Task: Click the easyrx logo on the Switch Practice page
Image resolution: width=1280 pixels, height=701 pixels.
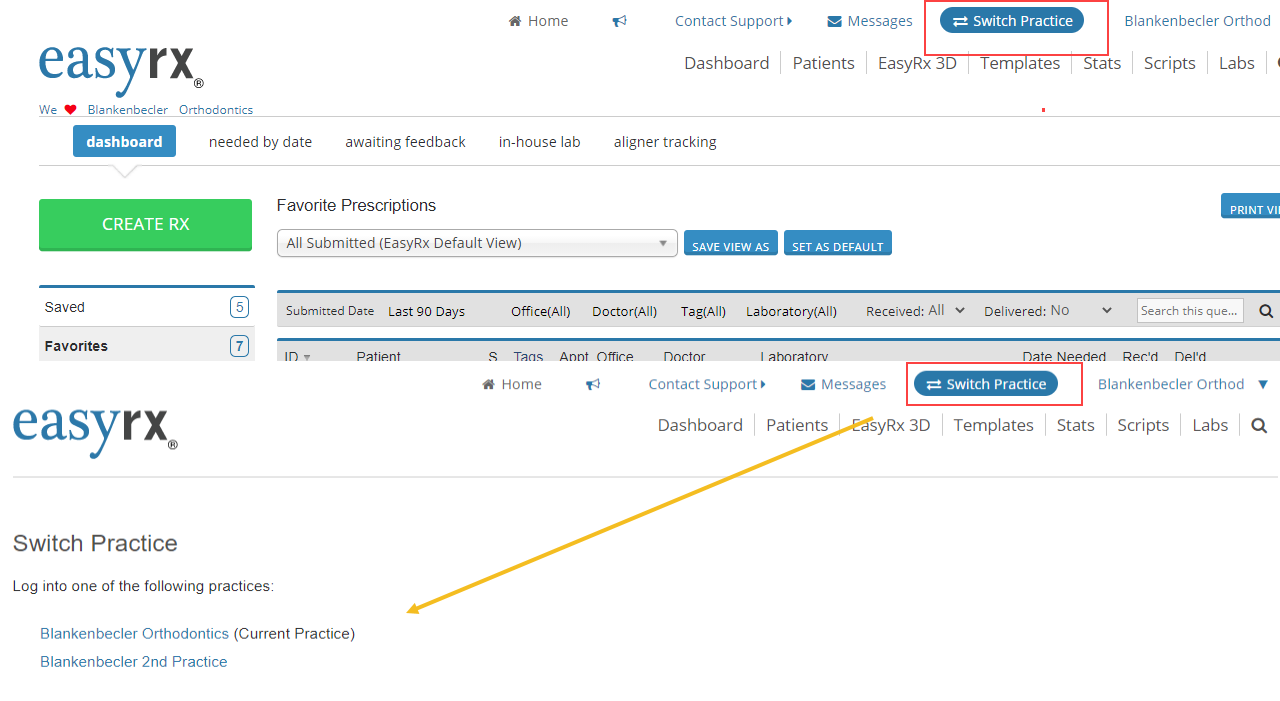Action: (x=95, y=430)
